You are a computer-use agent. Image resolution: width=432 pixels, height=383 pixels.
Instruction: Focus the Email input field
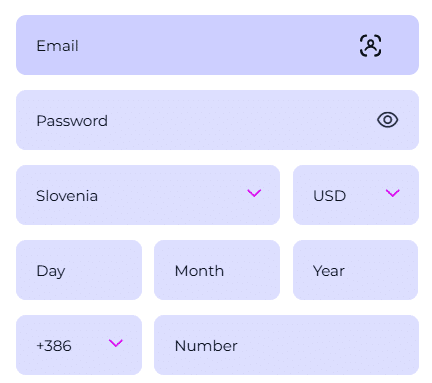[x=217, y=45]
